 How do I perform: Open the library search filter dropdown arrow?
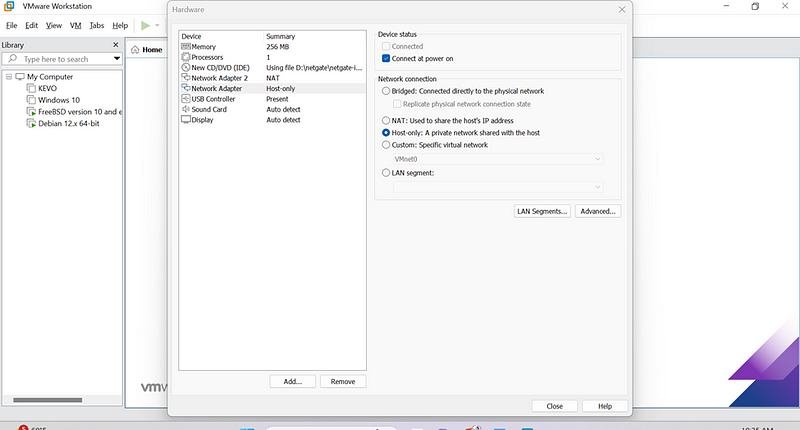tap(117, 59)
